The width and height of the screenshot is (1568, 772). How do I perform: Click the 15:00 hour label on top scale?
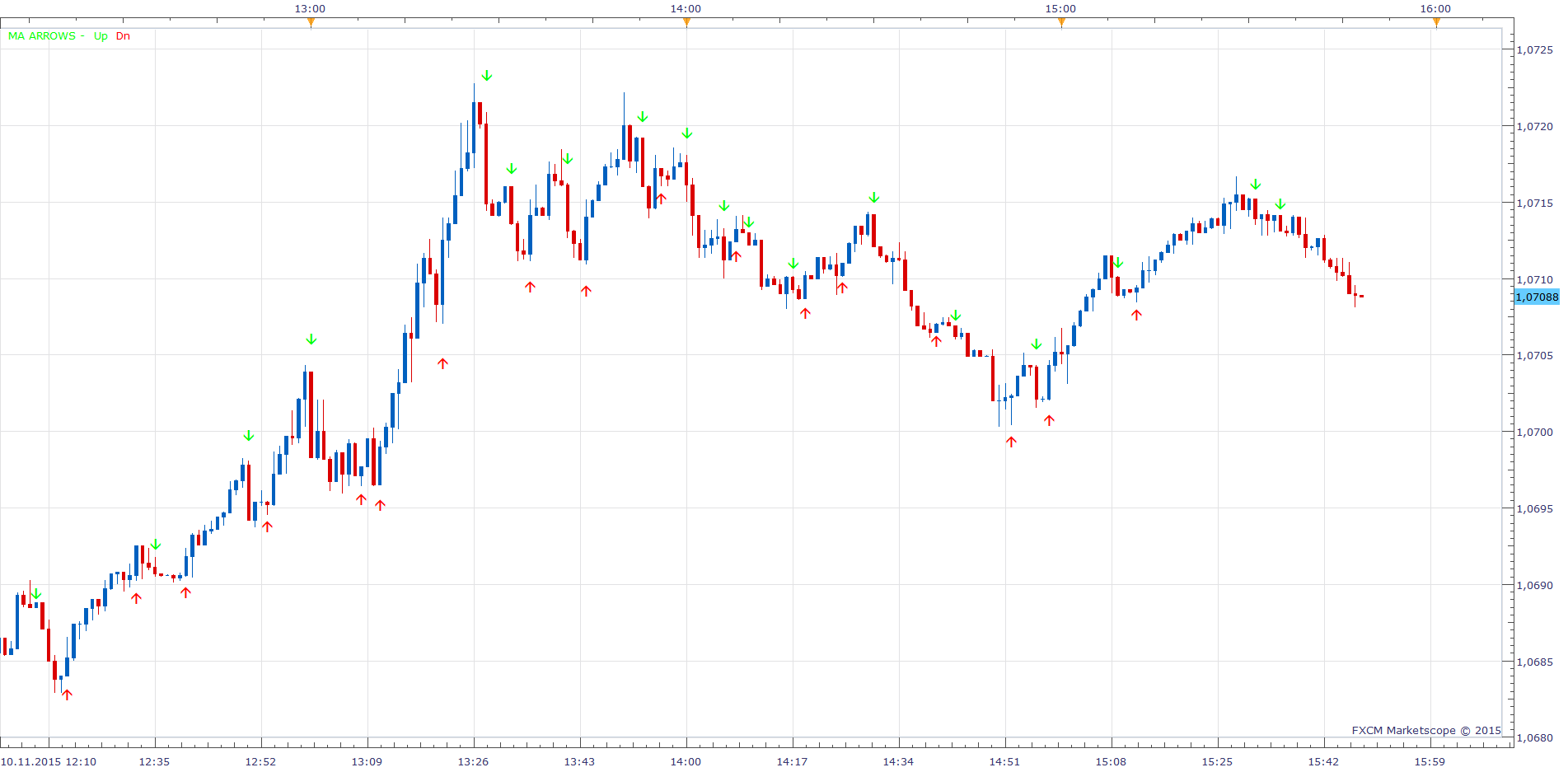click(1060, 9)
